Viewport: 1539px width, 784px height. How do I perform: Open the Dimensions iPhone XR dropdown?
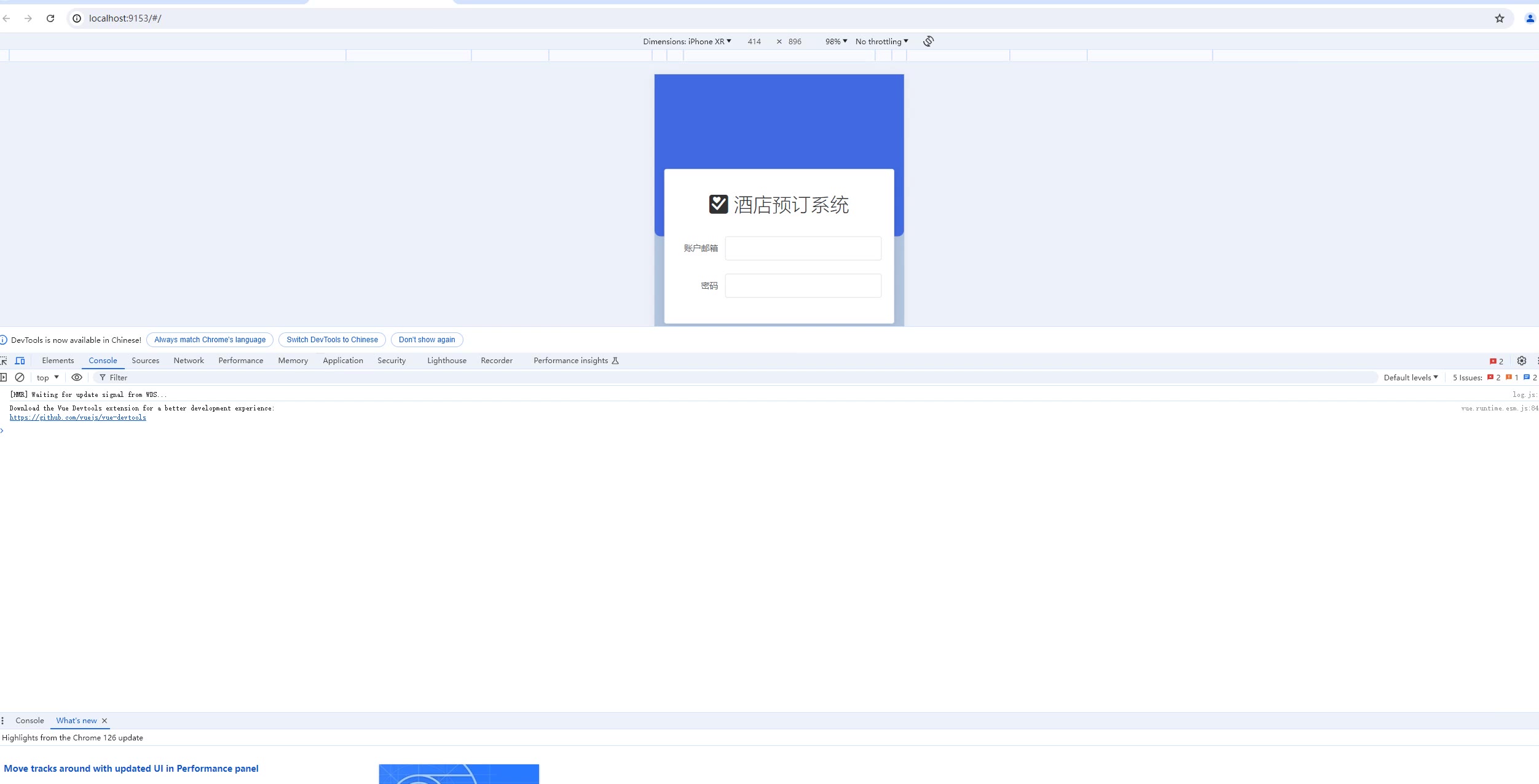pos(687,41)
